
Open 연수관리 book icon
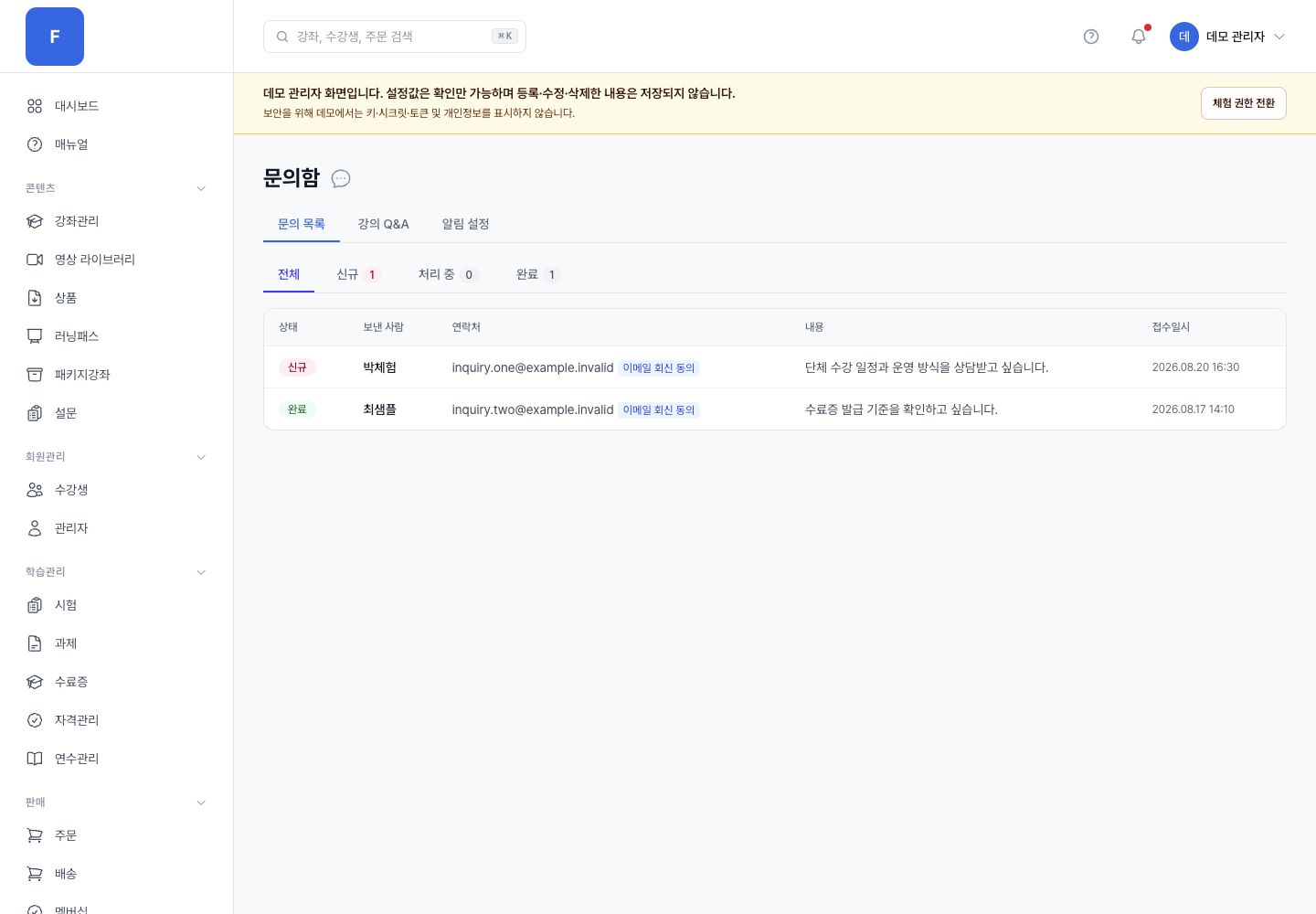pos(35,759)
